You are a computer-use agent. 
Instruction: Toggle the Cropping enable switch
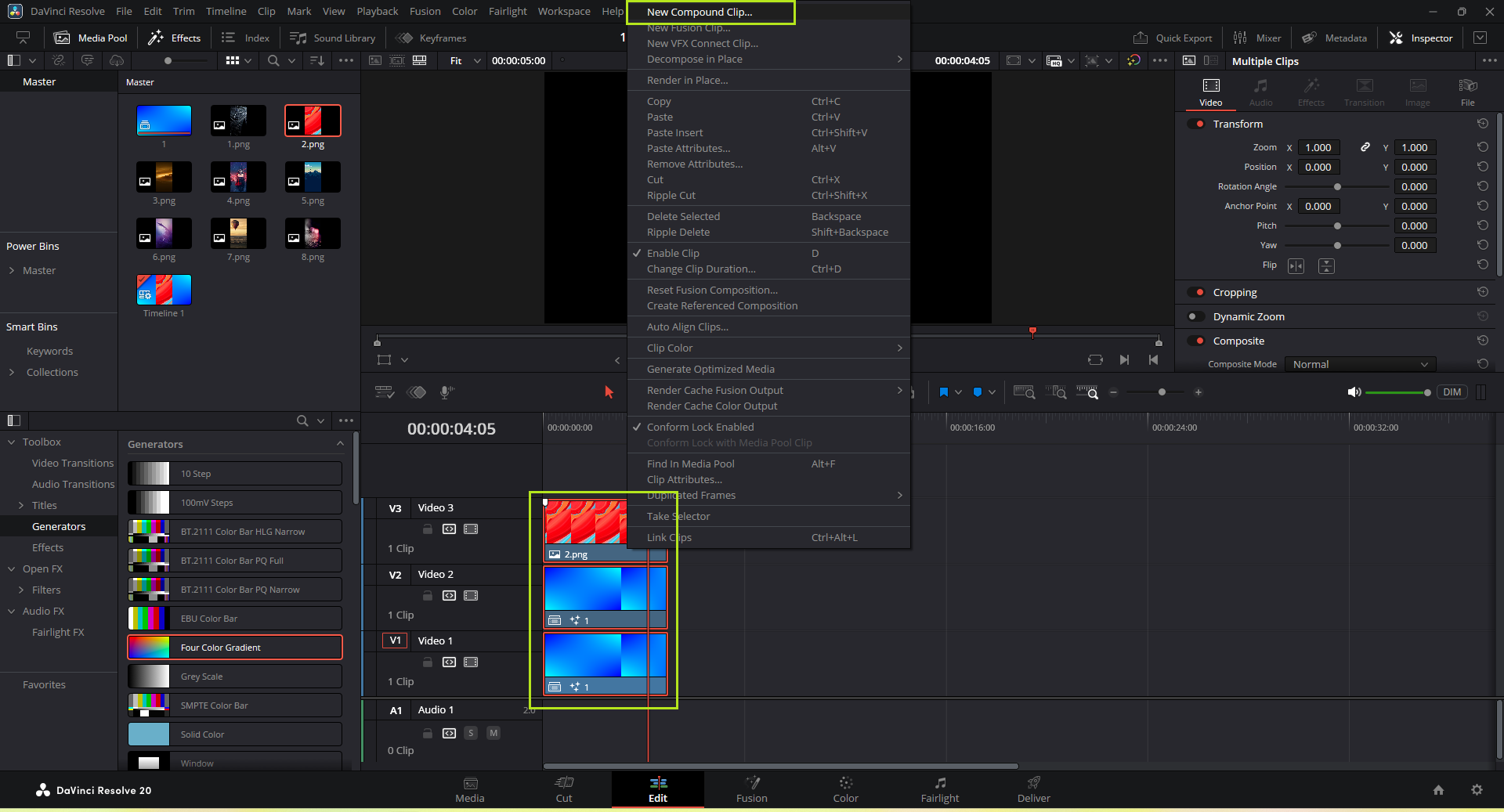click(1196, 292)
